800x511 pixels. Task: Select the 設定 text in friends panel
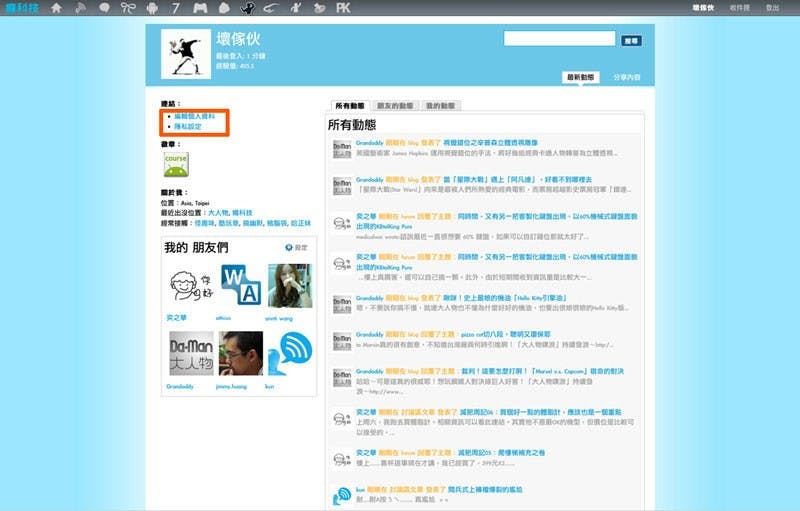pos(301,247)
